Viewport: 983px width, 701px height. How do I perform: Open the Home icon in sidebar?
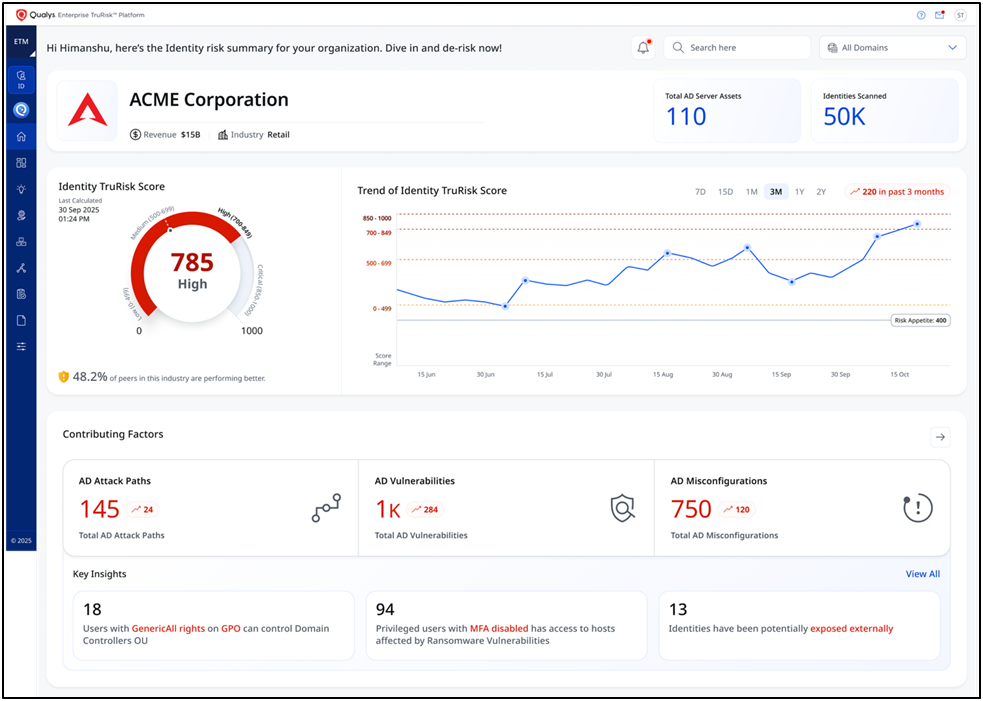click(21, 136)
